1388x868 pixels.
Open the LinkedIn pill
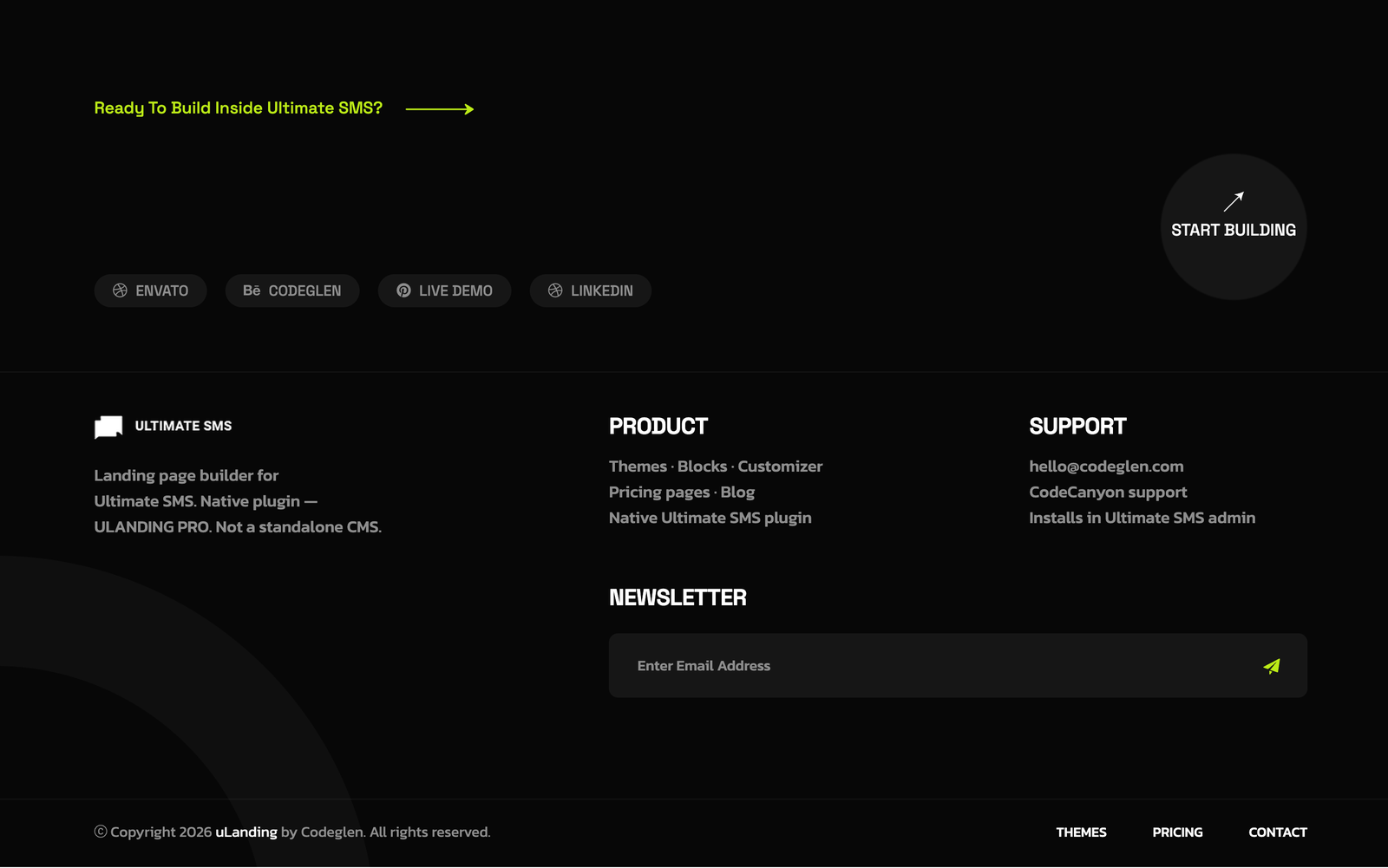coord(591,290)
